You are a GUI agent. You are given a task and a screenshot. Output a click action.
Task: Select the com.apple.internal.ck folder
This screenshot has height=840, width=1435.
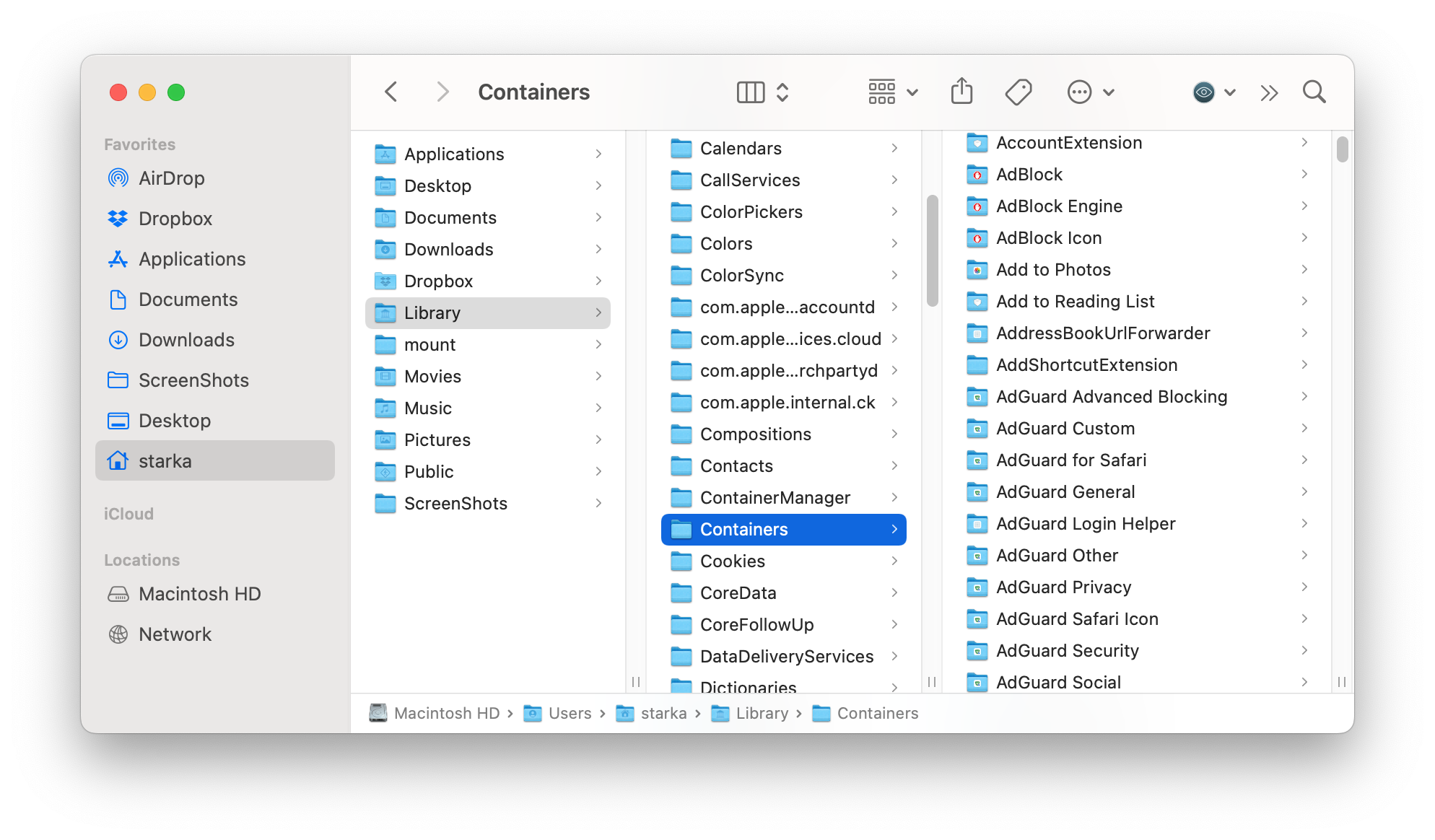[784, 403]
